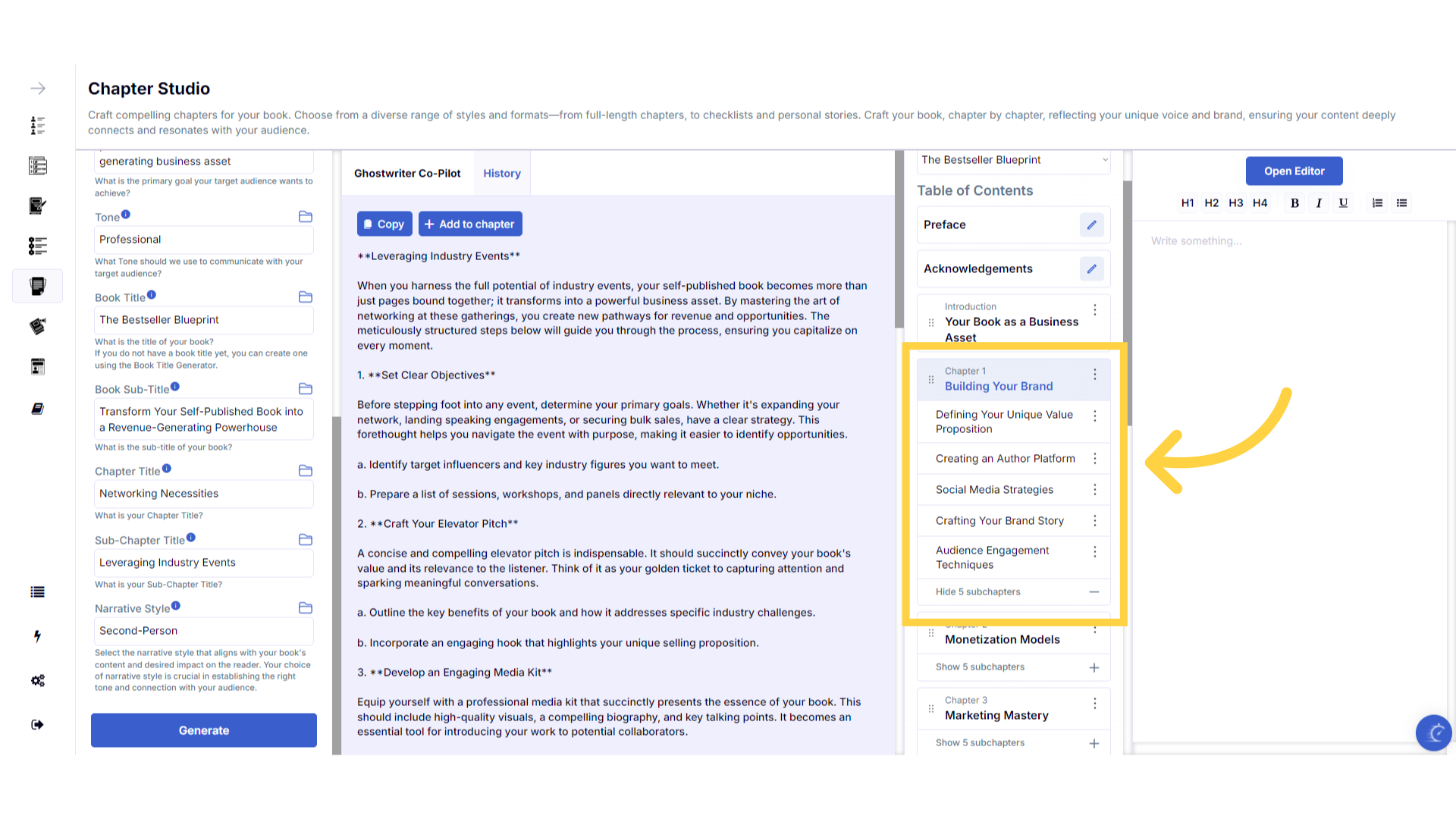Click the Chapter Title input field
Screen dimensions: 1456x819
[x=203, y=494]
